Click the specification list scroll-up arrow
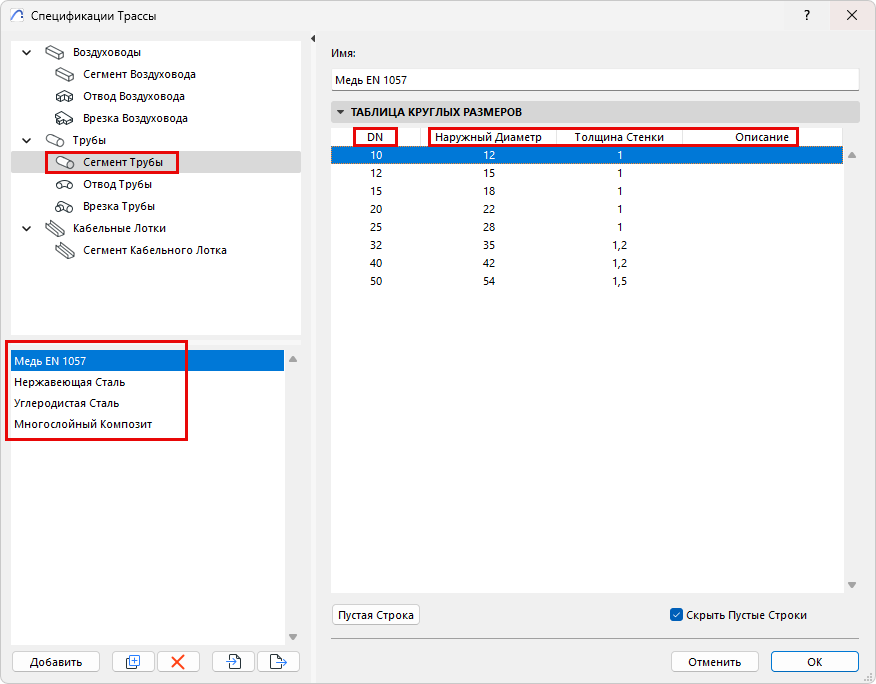The width and height of the screenshot is (876, 684). pos(293,359)
